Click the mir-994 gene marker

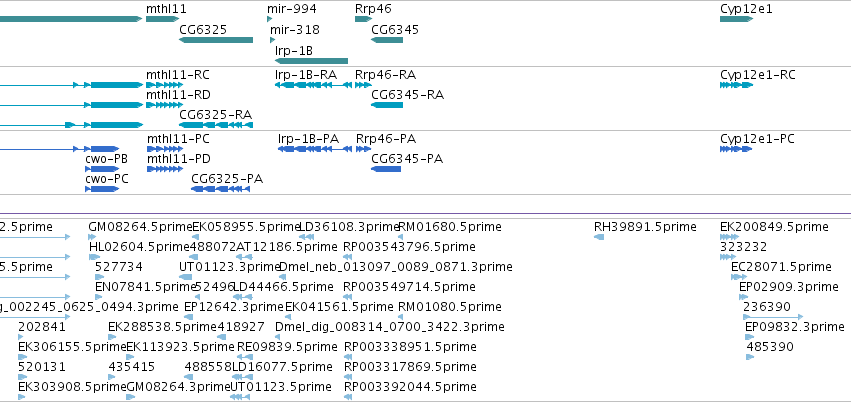(x=270, y=19)
